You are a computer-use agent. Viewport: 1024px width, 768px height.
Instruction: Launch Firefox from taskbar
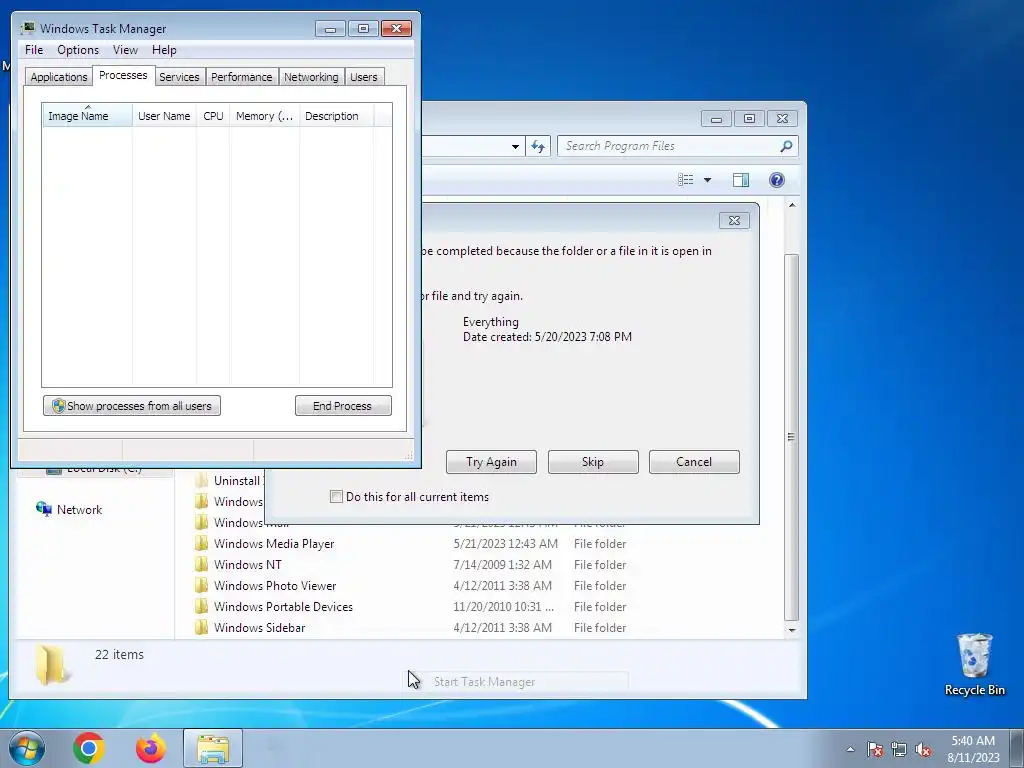151,748
